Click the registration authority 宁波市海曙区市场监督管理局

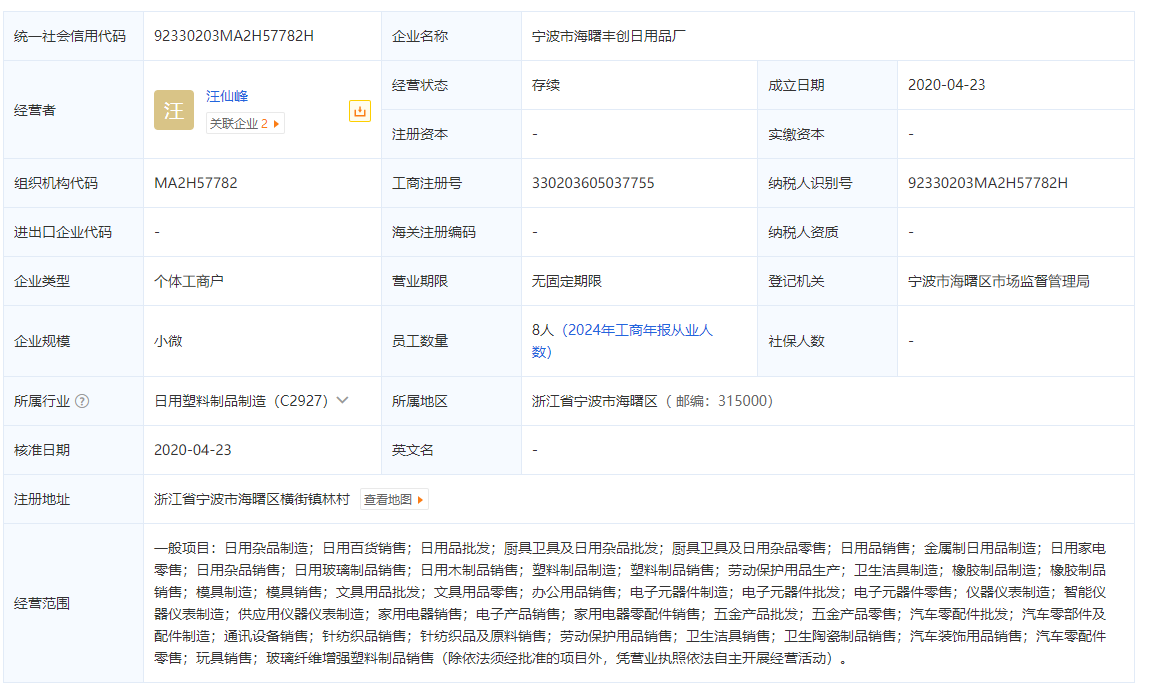point(998,281)
